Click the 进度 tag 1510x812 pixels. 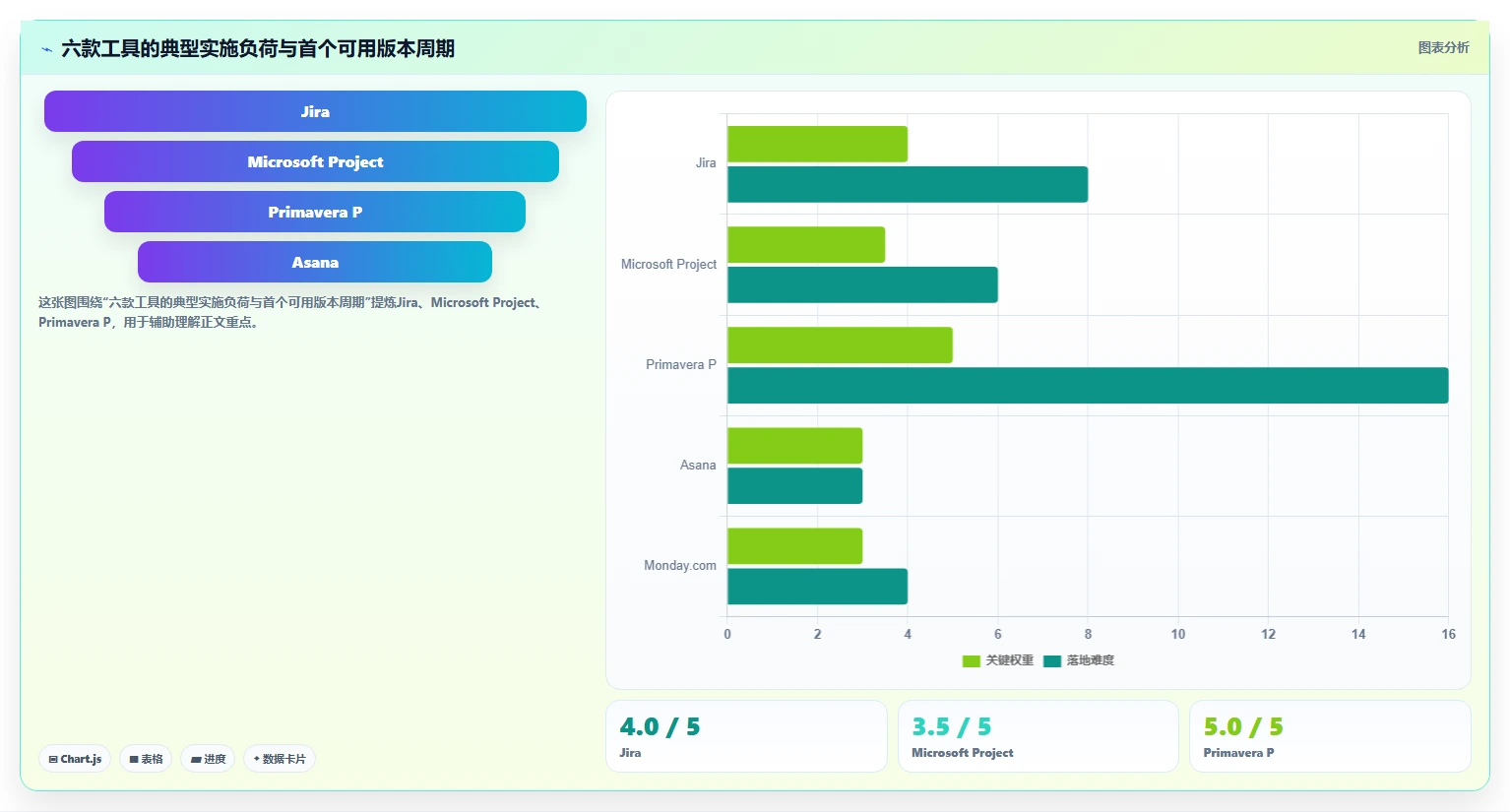click(208, 759)
